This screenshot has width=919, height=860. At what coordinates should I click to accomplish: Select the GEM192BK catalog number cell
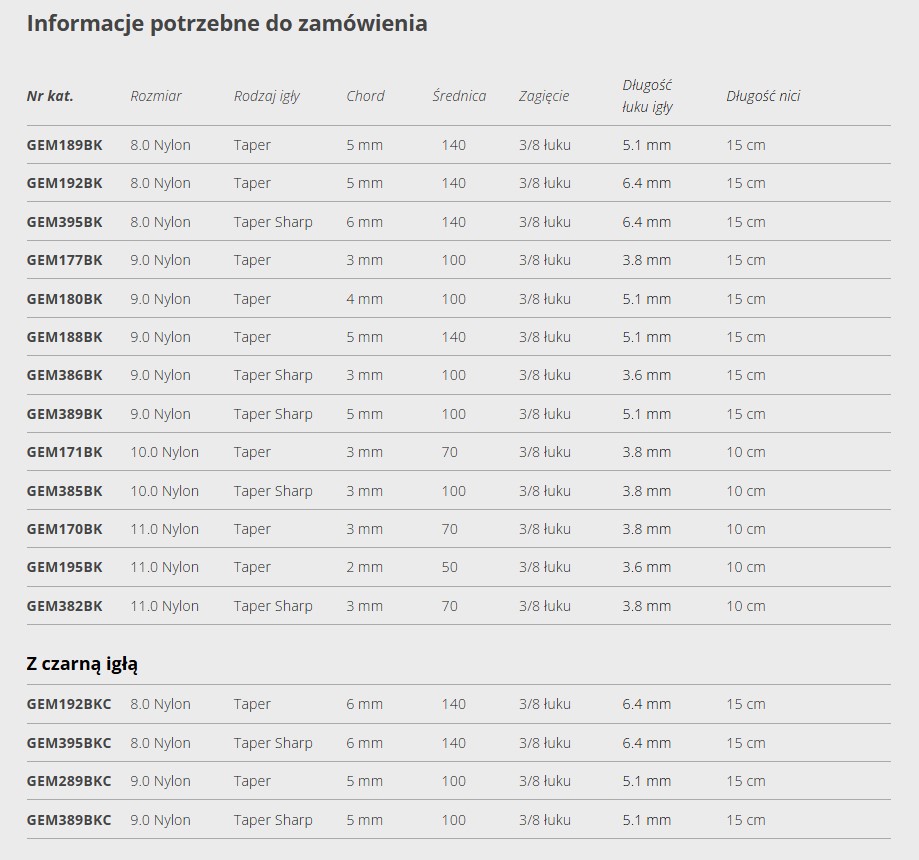click(64, 183)
